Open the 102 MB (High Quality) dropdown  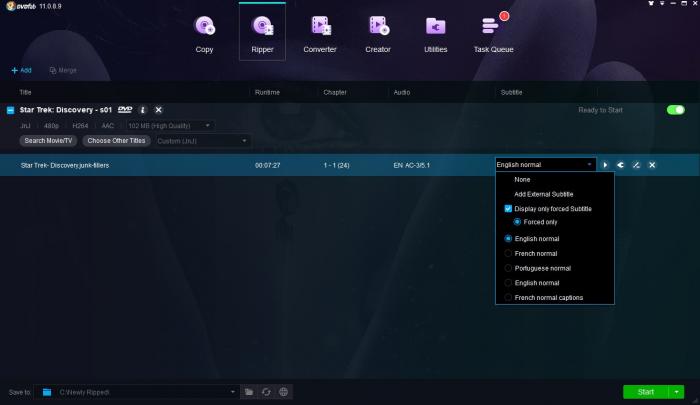[169, 126]
